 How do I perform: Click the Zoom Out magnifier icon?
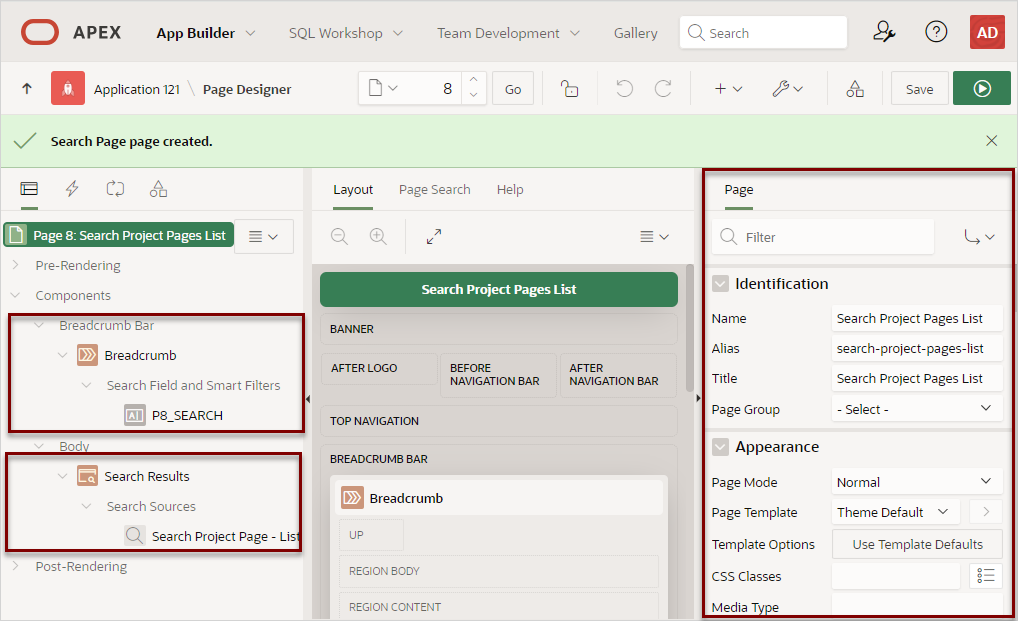pyautogui.click(x=340, y=236)
